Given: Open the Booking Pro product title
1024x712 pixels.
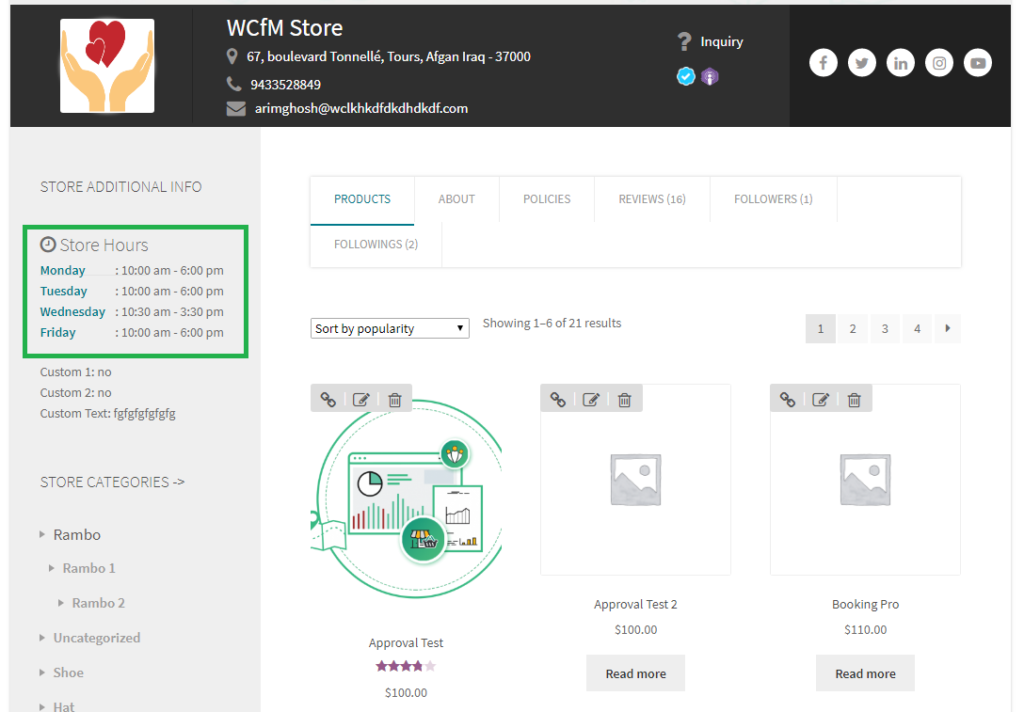Looking at the screenshot, I should tap(865, 604).
